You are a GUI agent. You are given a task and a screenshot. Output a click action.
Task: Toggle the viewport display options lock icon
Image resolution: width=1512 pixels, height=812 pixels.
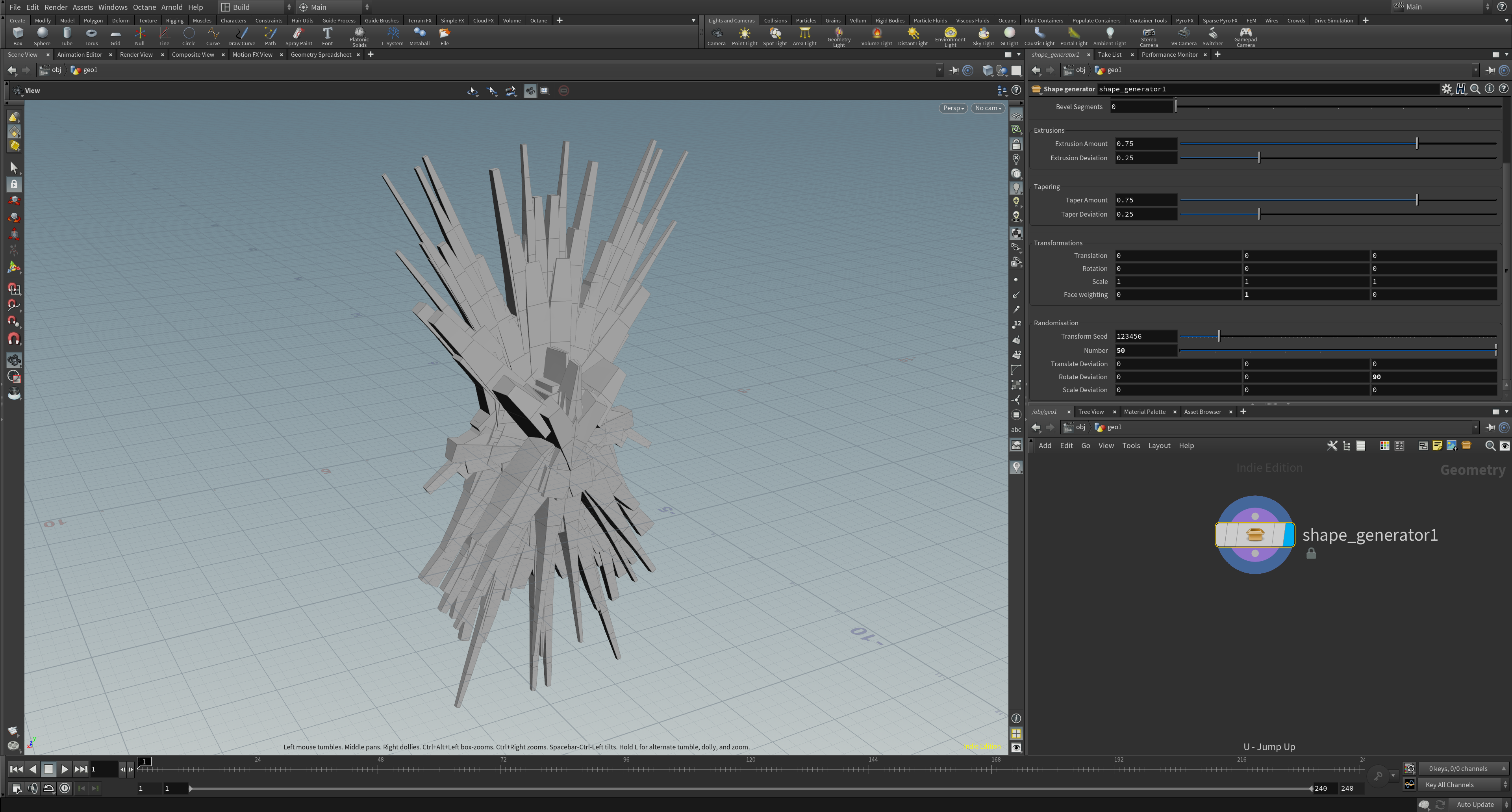pos(1016,145)
